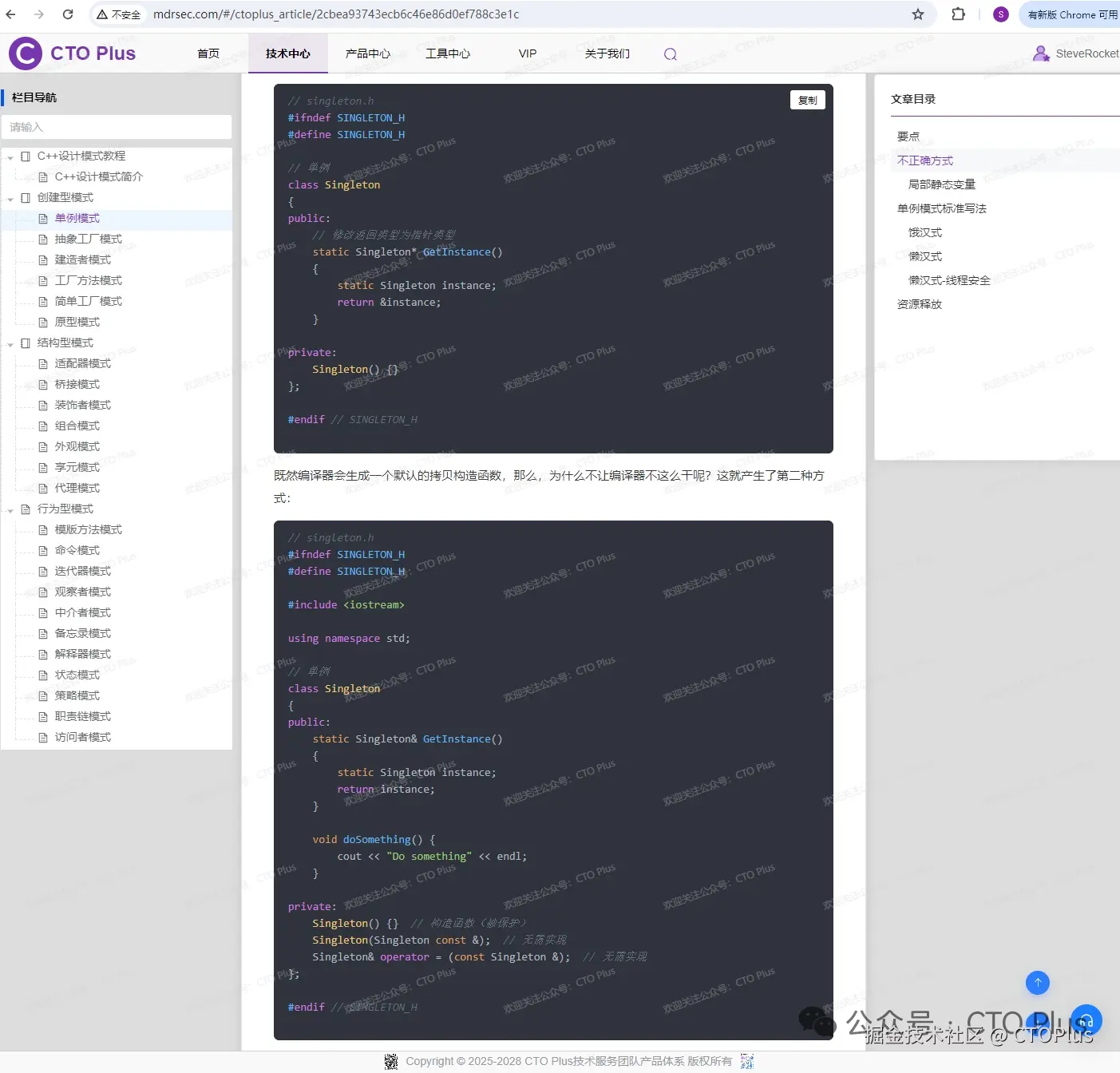The width and height of the screenshot is (1120, 1073).
Task: Click the Chrome profile avatar
Action: (x=1000, y=14)
